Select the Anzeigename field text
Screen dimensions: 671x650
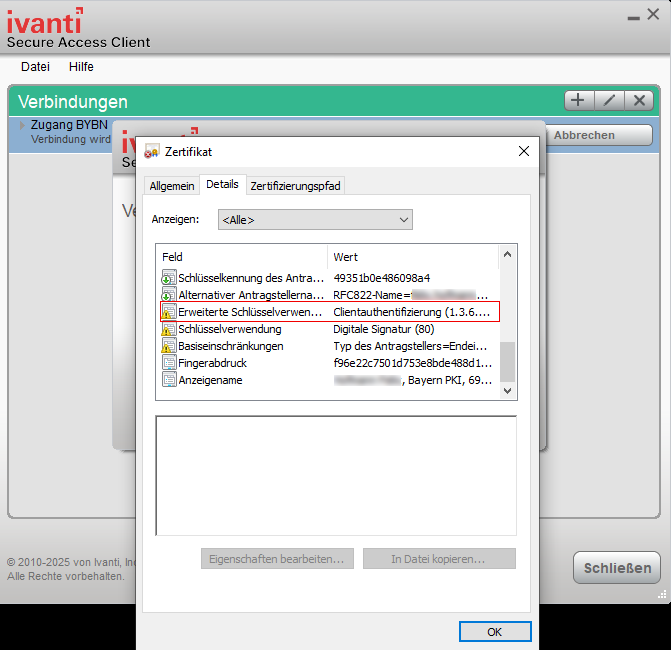tap(210, 380)
